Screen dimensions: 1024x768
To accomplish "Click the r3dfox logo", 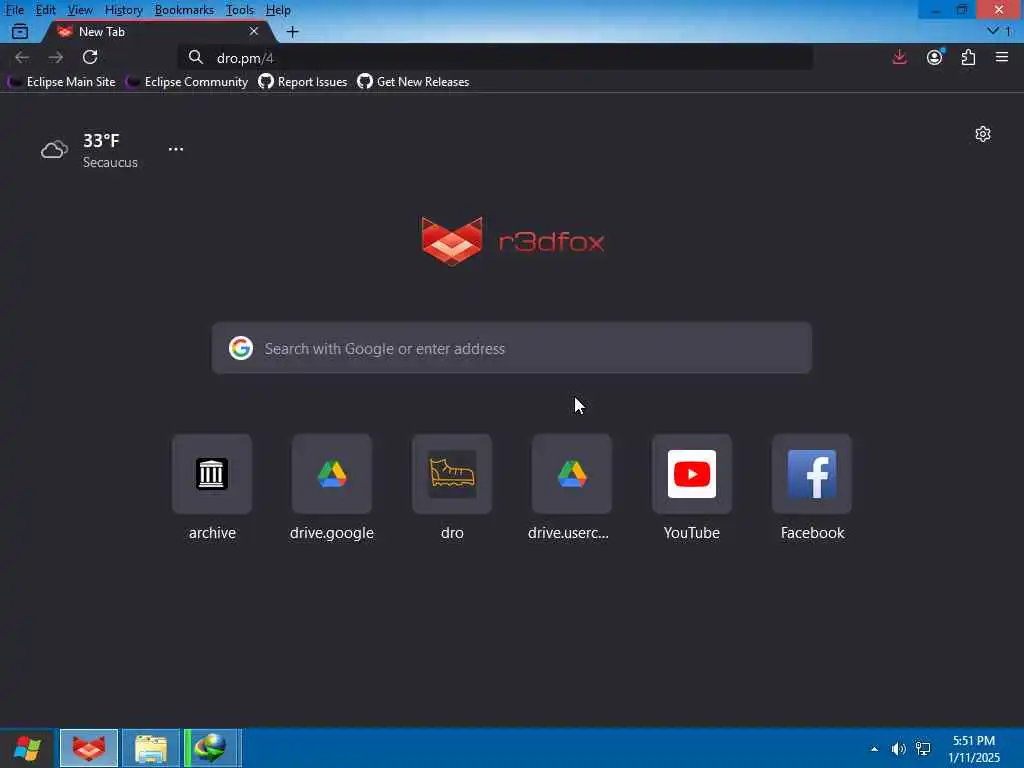I will [513, 241].
